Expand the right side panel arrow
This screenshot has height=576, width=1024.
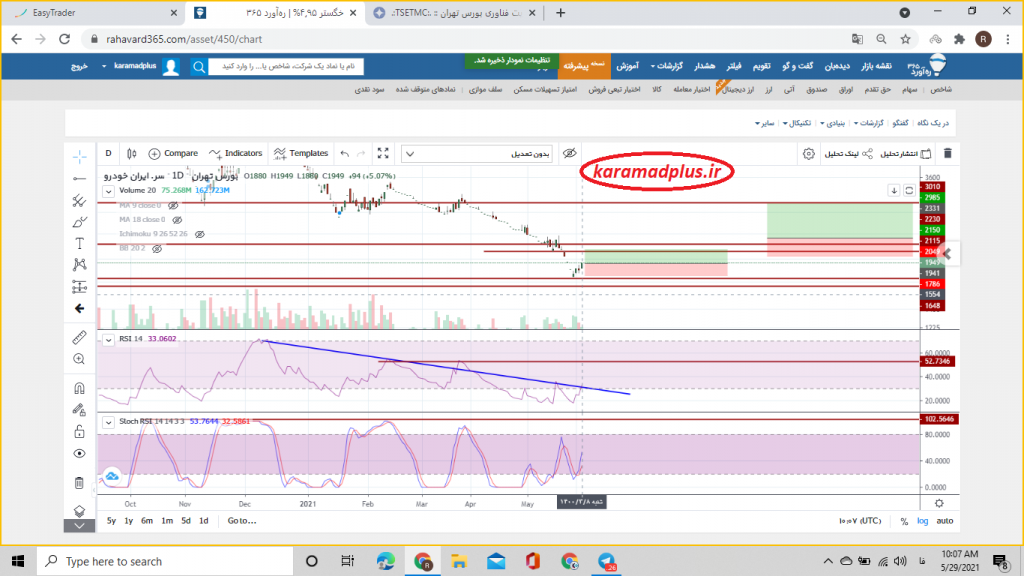click(948, 253)
